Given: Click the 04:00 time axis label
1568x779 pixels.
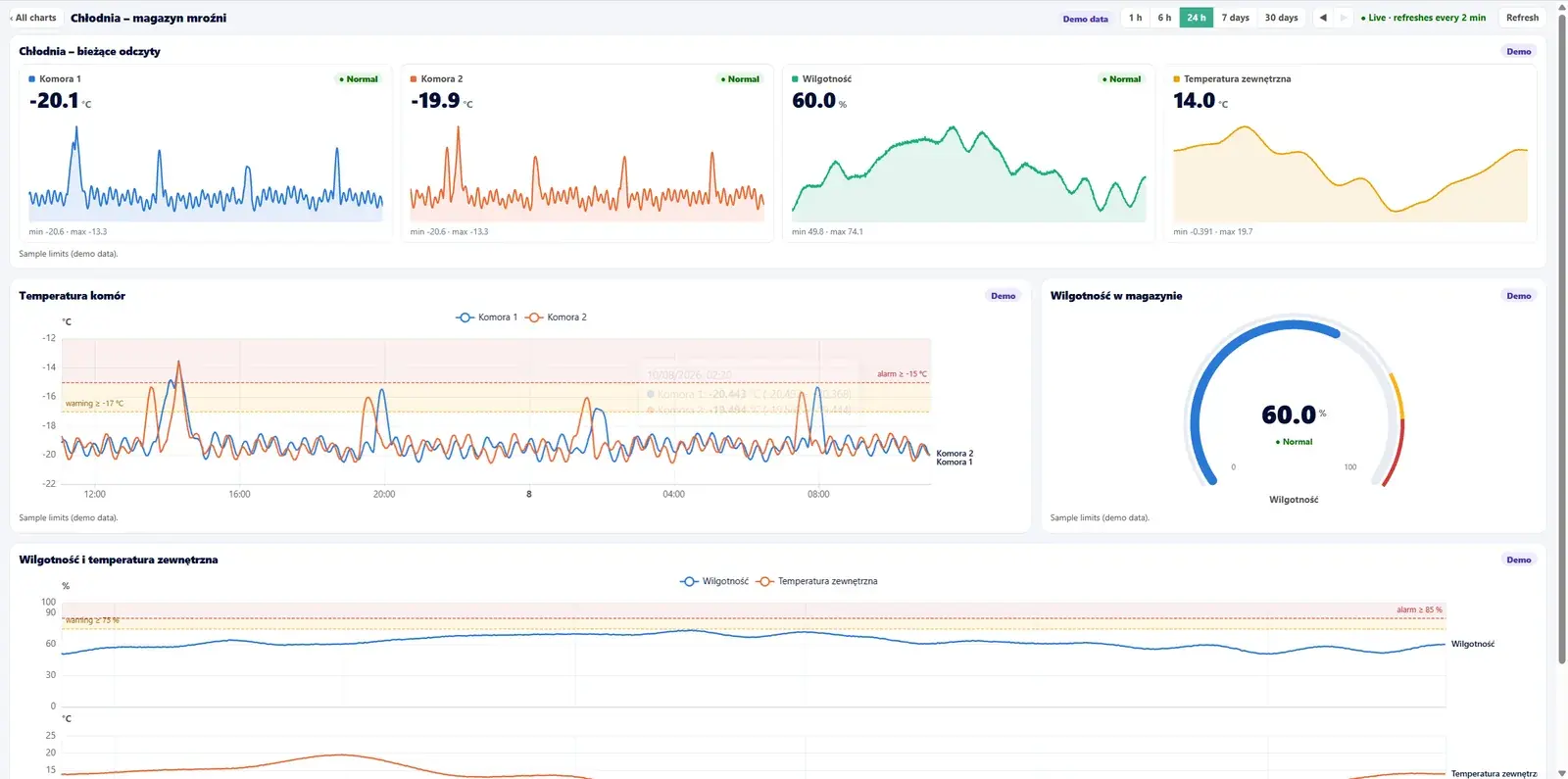Looking at the screenshot, I should (673, 494).
